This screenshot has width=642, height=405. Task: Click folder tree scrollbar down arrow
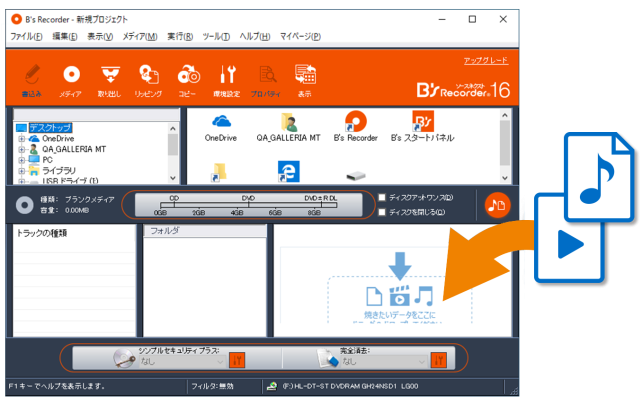pyautogui.click(x=173, y=178)
